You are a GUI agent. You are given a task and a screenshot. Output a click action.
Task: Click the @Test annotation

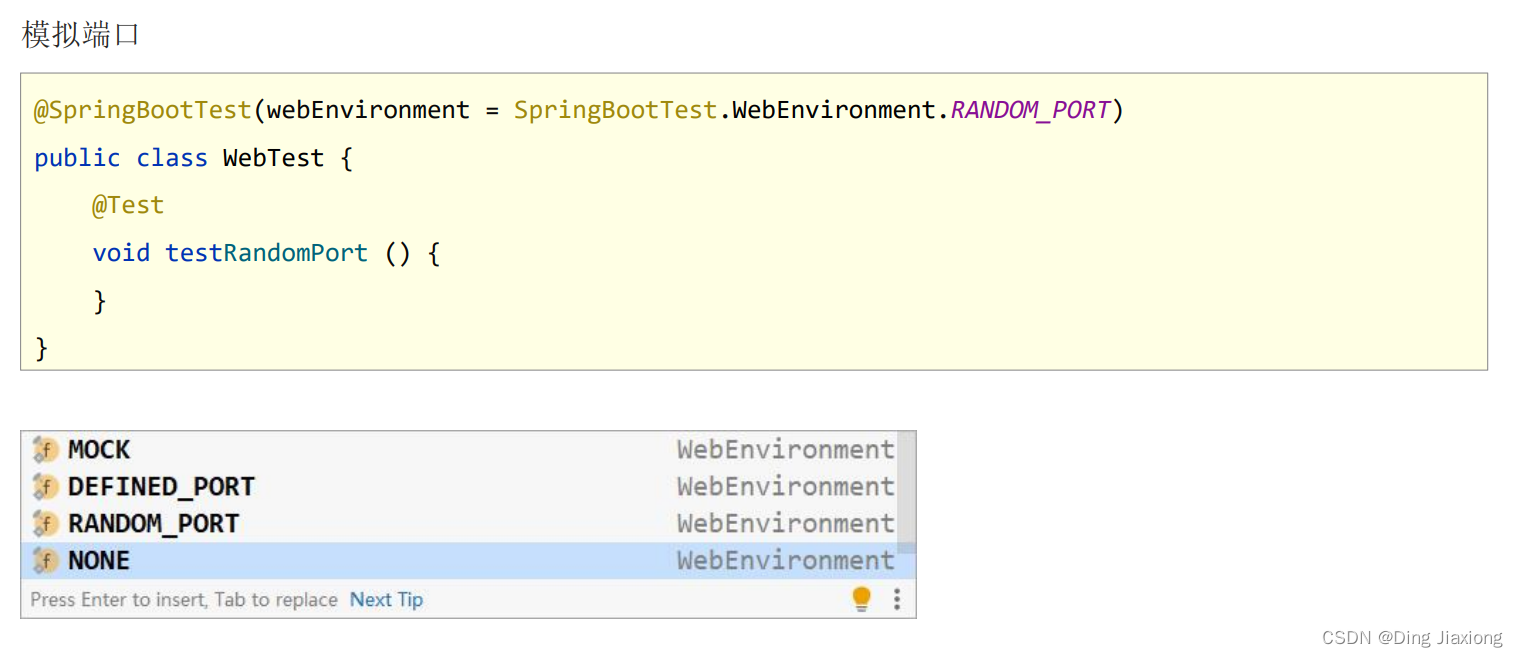click(128, 205)
